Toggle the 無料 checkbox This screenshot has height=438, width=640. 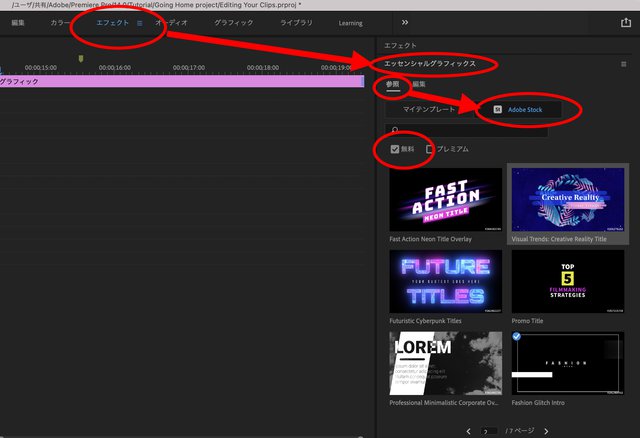click(394, 149)
